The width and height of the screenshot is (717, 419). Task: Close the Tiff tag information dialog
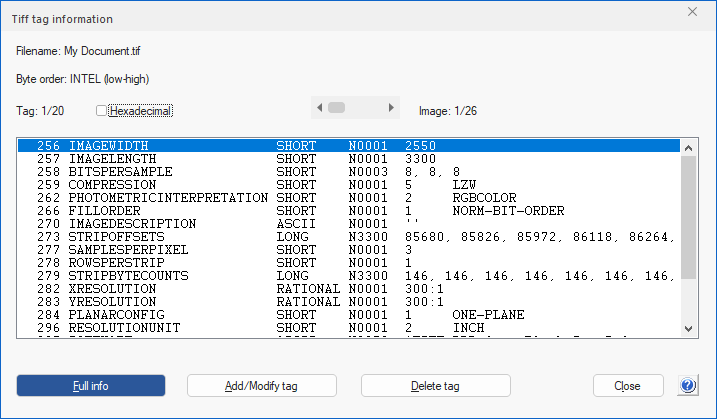pos(692,12)
